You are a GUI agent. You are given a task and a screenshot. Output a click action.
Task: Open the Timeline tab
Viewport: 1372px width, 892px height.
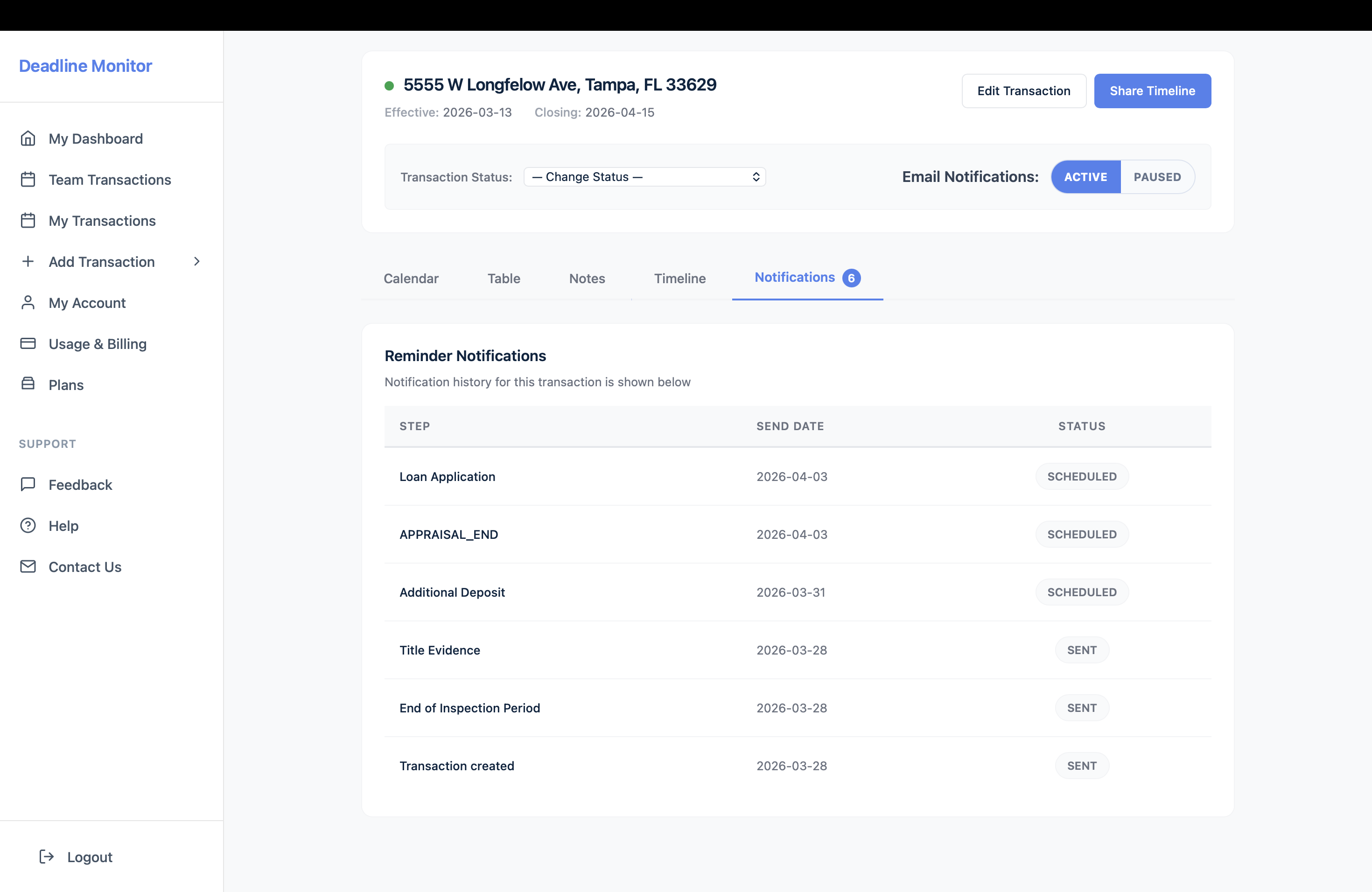[679, 279]
